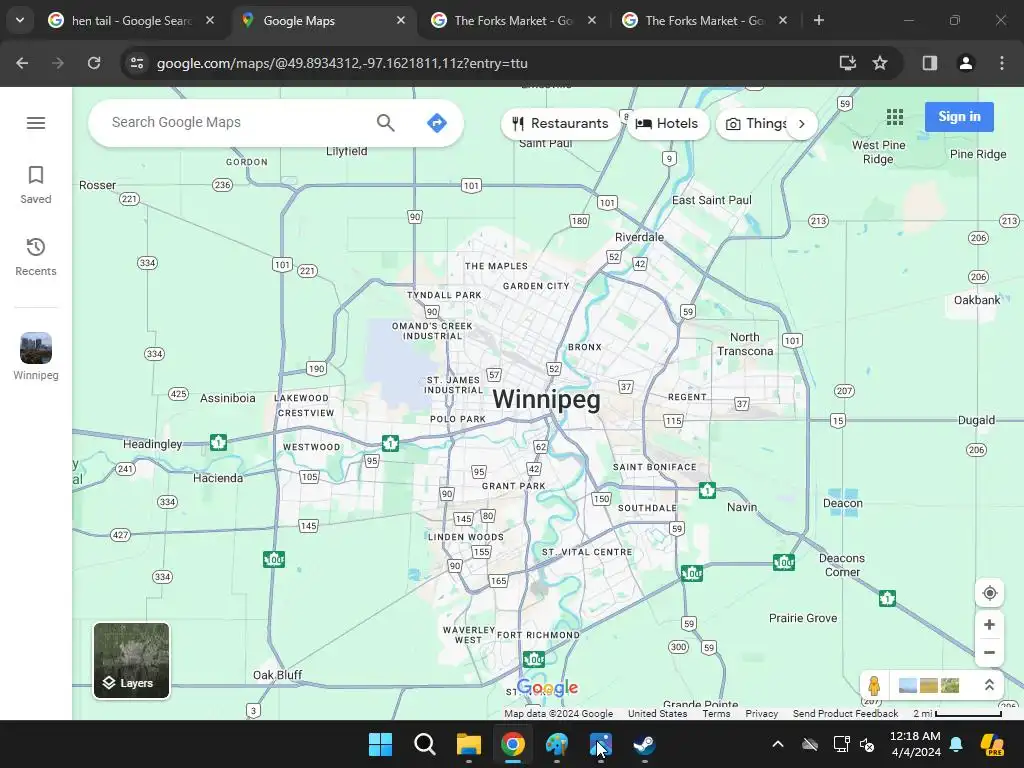This screenshot has height=768, width=1024.
Task: Close the Google Maps tab
Action: (401, 20)
